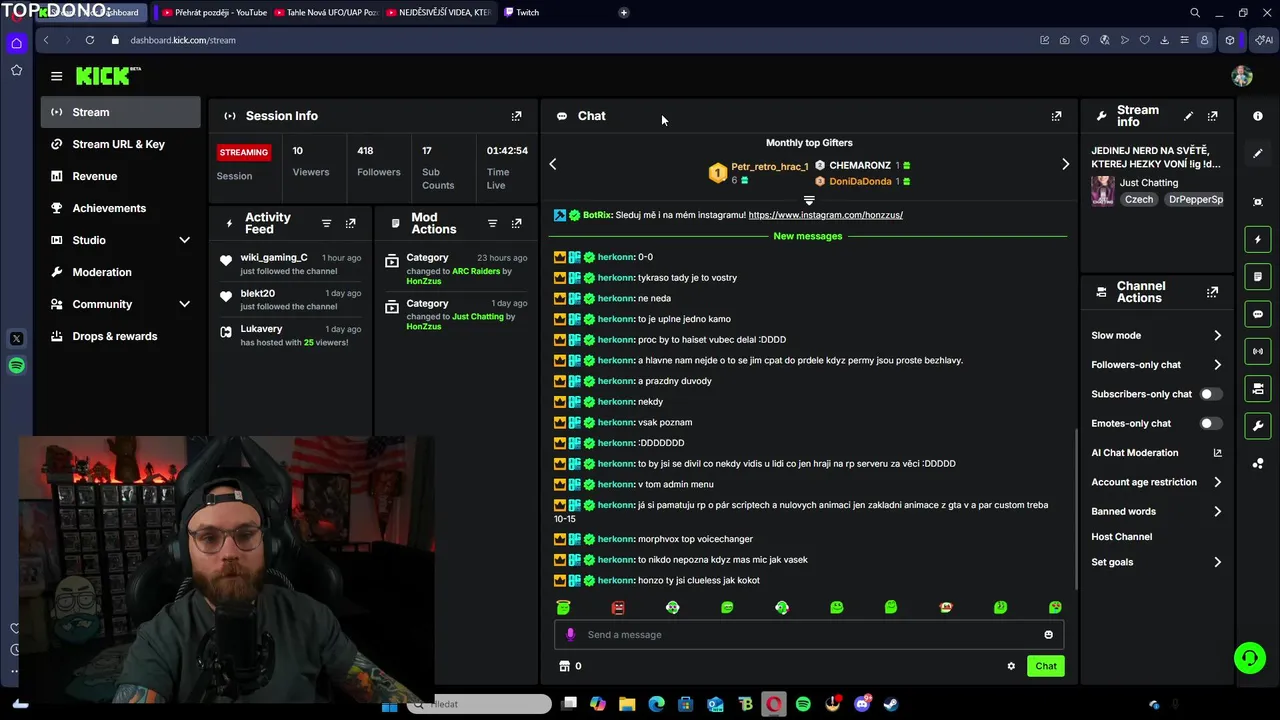
Task: Open File Explorer from the taskbar
Action: coord(627,704)
